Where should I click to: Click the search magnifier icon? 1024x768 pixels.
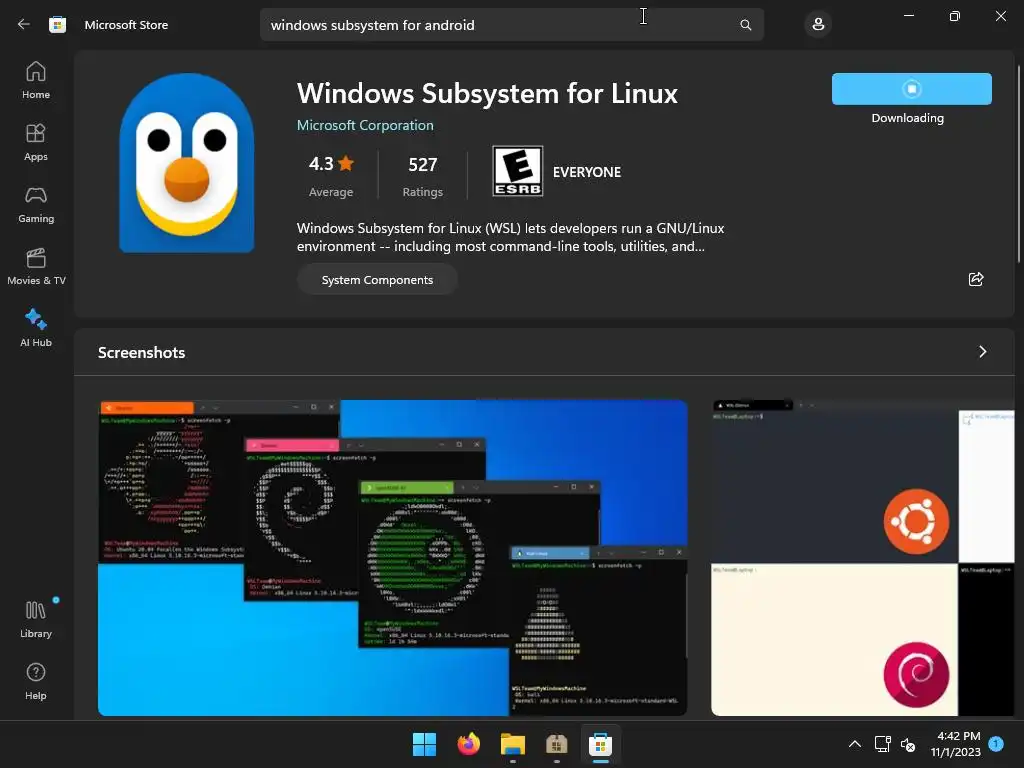[x=745, y=25]
